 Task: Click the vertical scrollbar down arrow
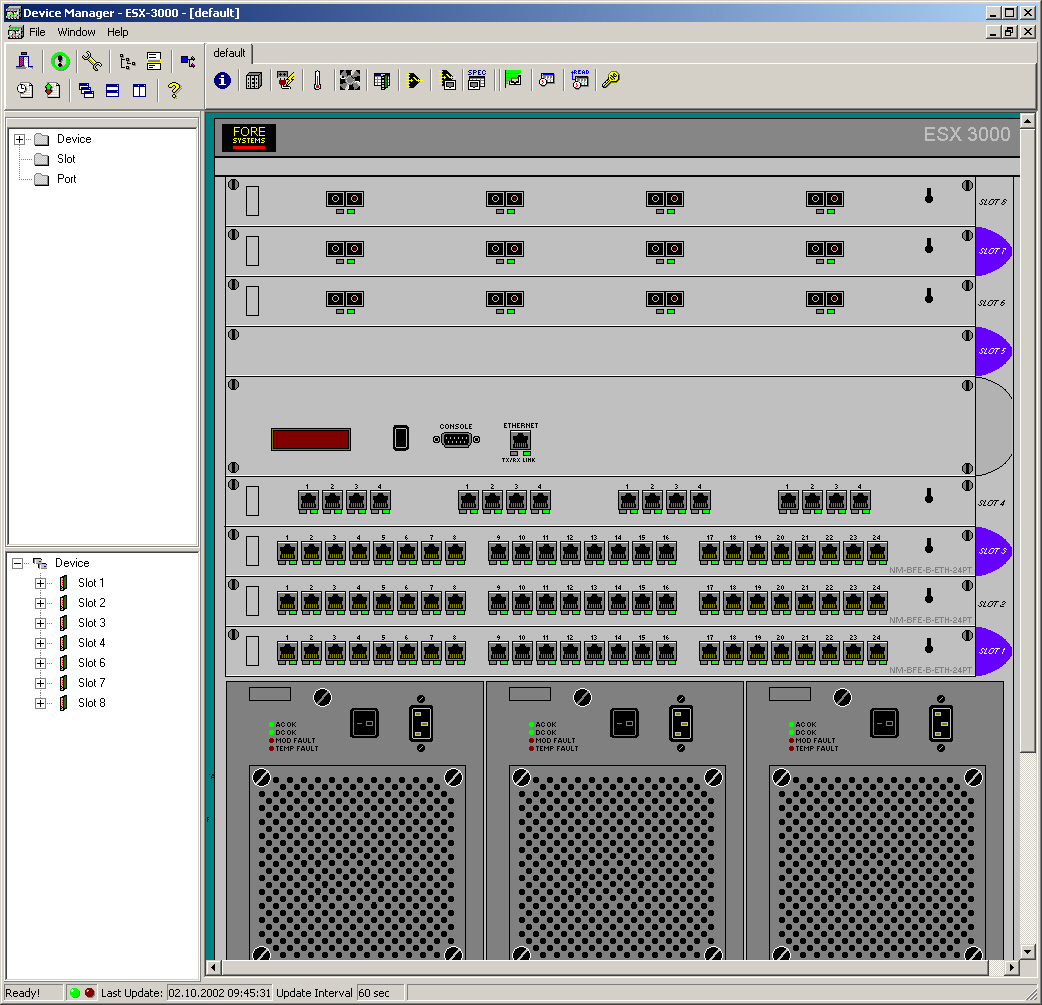pyautogui.click(x=1027, y=951)
